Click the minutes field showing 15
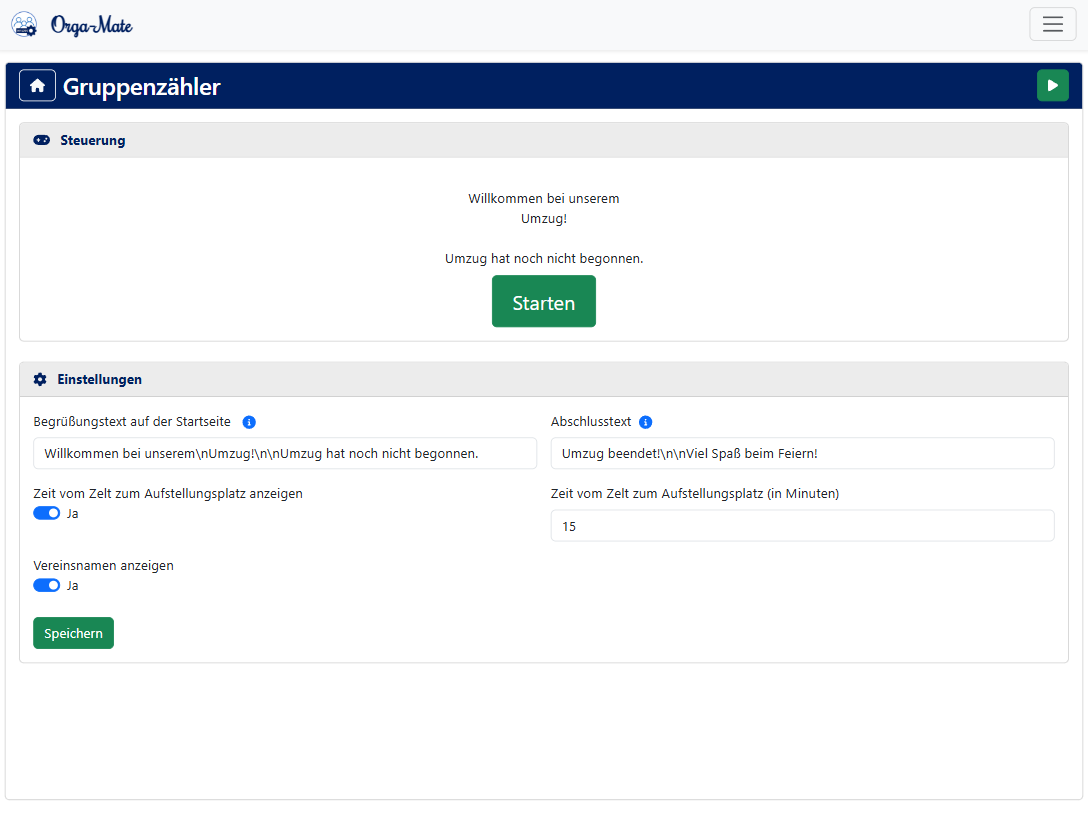 (802, 526)
